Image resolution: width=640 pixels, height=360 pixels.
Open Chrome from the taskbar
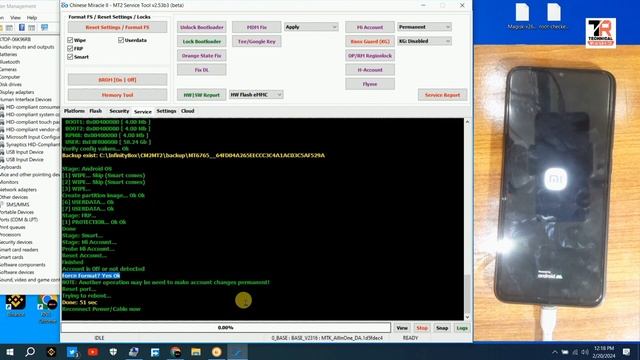[x=176, y=351]
